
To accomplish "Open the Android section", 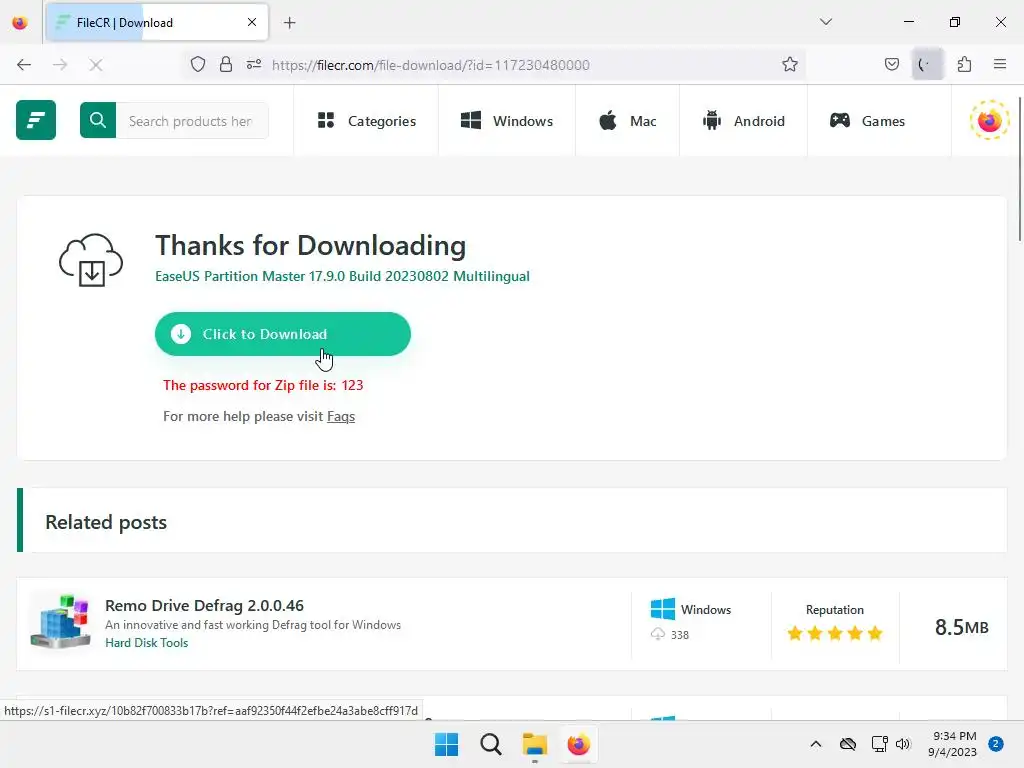I will [744, 121].
